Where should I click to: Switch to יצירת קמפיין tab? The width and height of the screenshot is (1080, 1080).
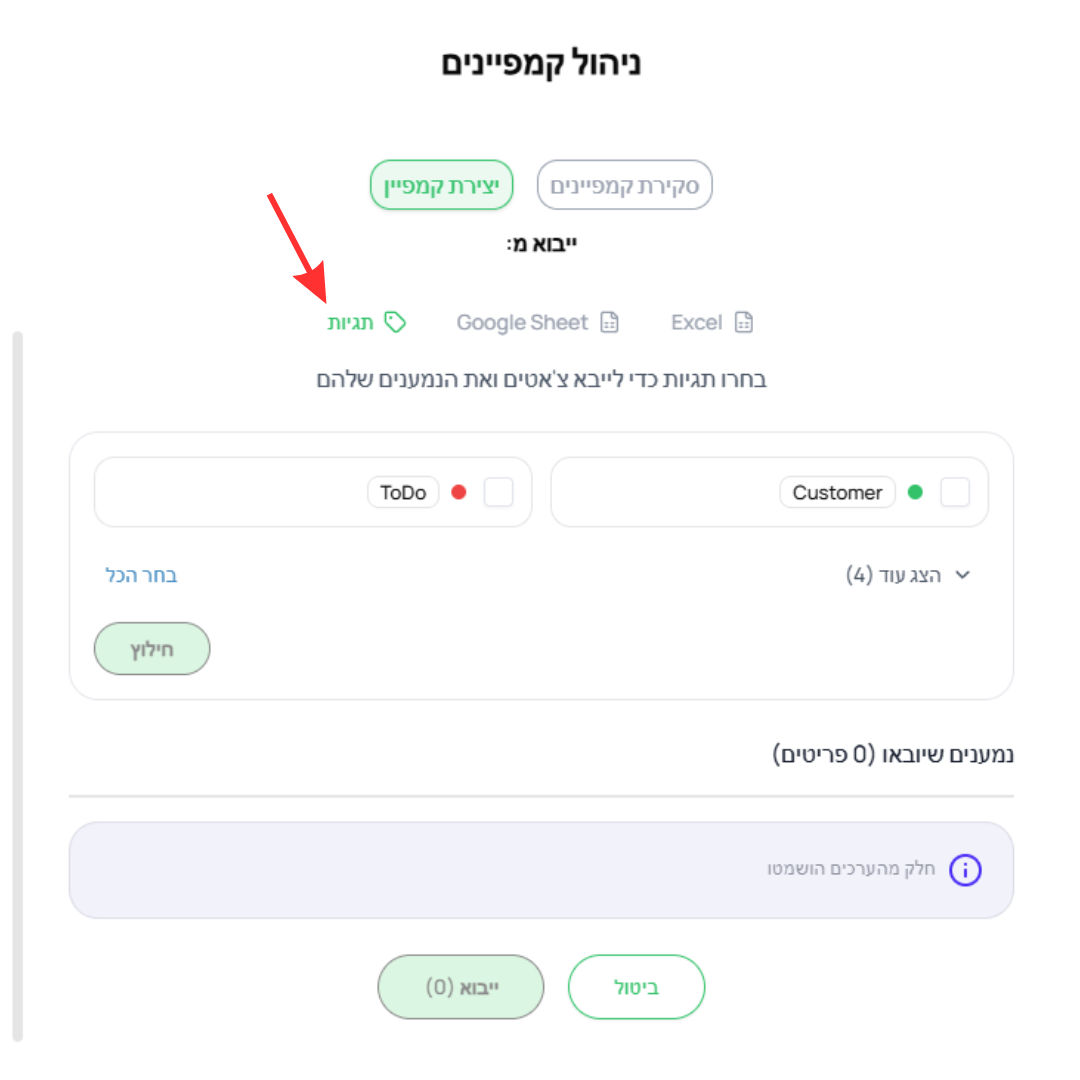click(x=442, y=185)
